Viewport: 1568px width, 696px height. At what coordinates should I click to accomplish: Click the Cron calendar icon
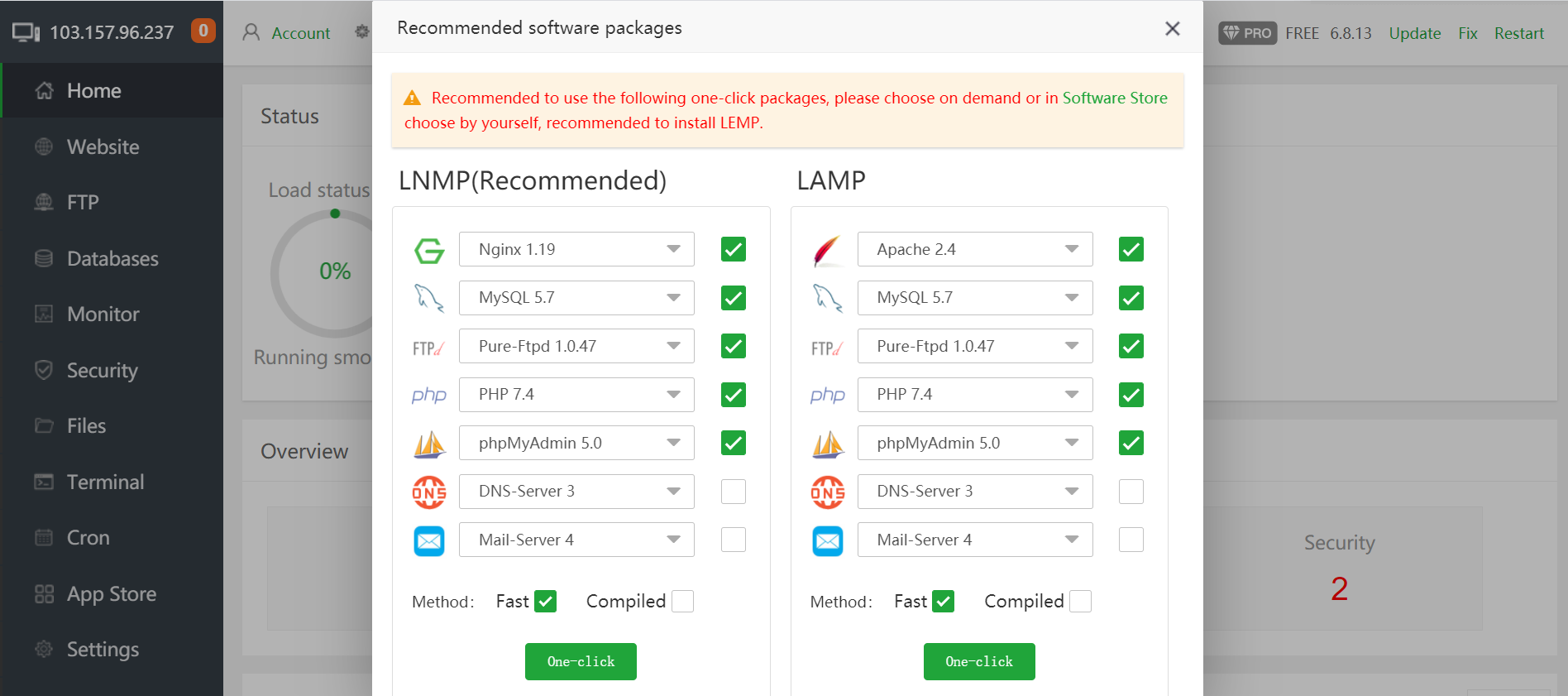pos(45,538)
